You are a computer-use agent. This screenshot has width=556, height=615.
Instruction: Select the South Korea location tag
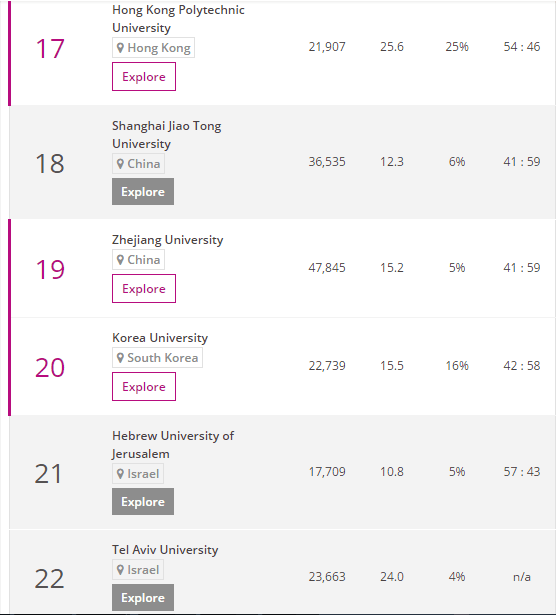tap(157, 358)
